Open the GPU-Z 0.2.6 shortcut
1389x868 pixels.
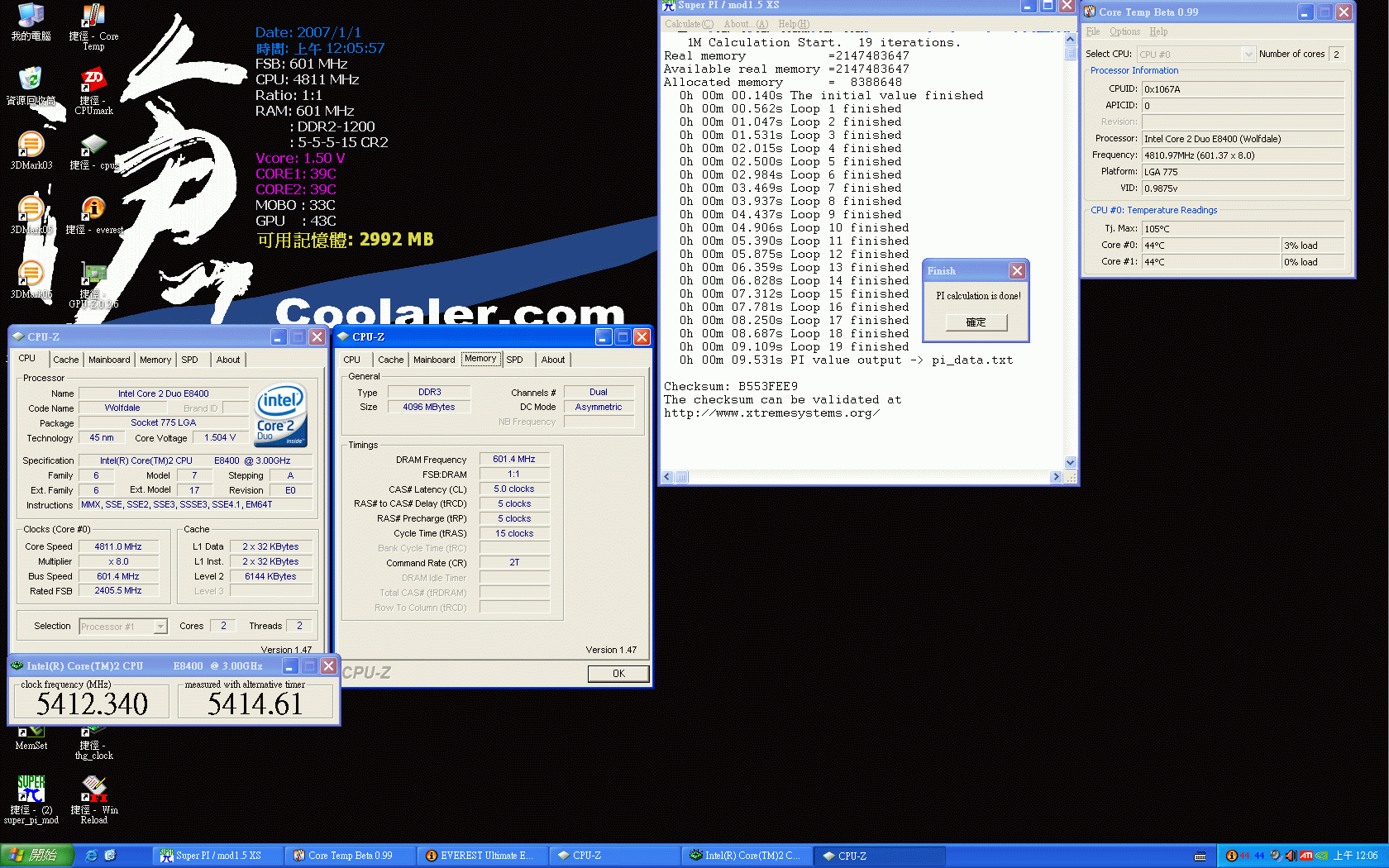[x=93, y=285]
